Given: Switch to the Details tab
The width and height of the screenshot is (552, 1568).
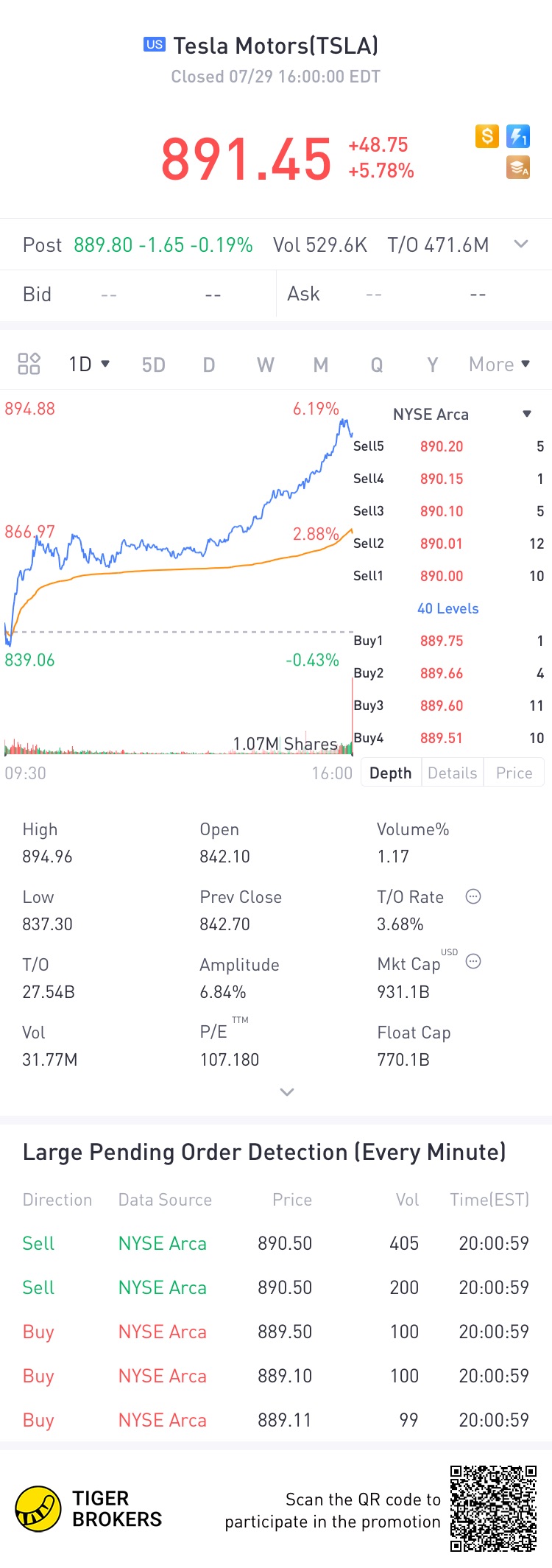Looking at the screenshot, I should point(452,773).
